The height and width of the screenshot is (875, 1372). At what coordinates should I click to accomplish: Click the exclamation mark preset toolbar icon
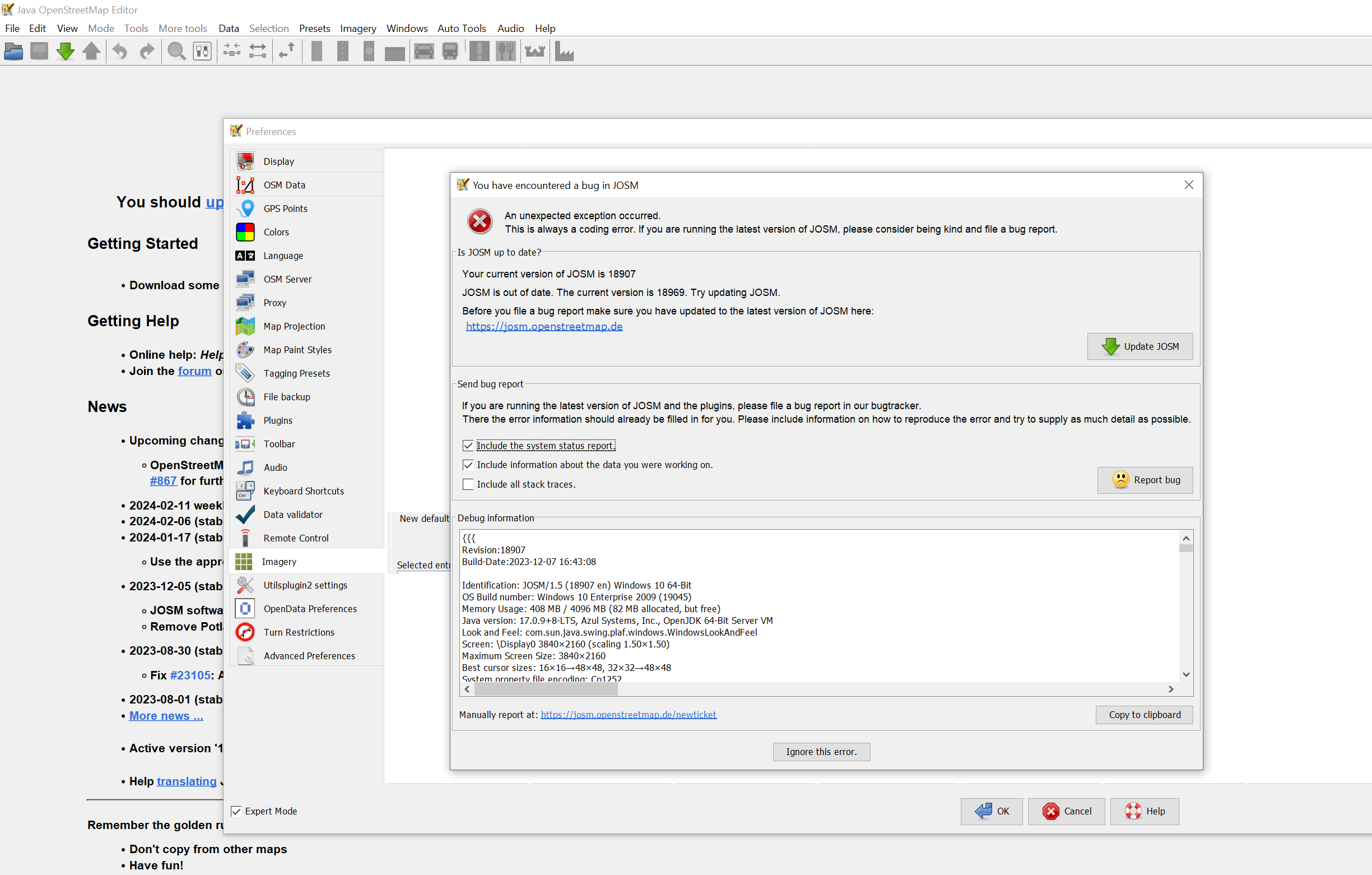tap(479, 52)
